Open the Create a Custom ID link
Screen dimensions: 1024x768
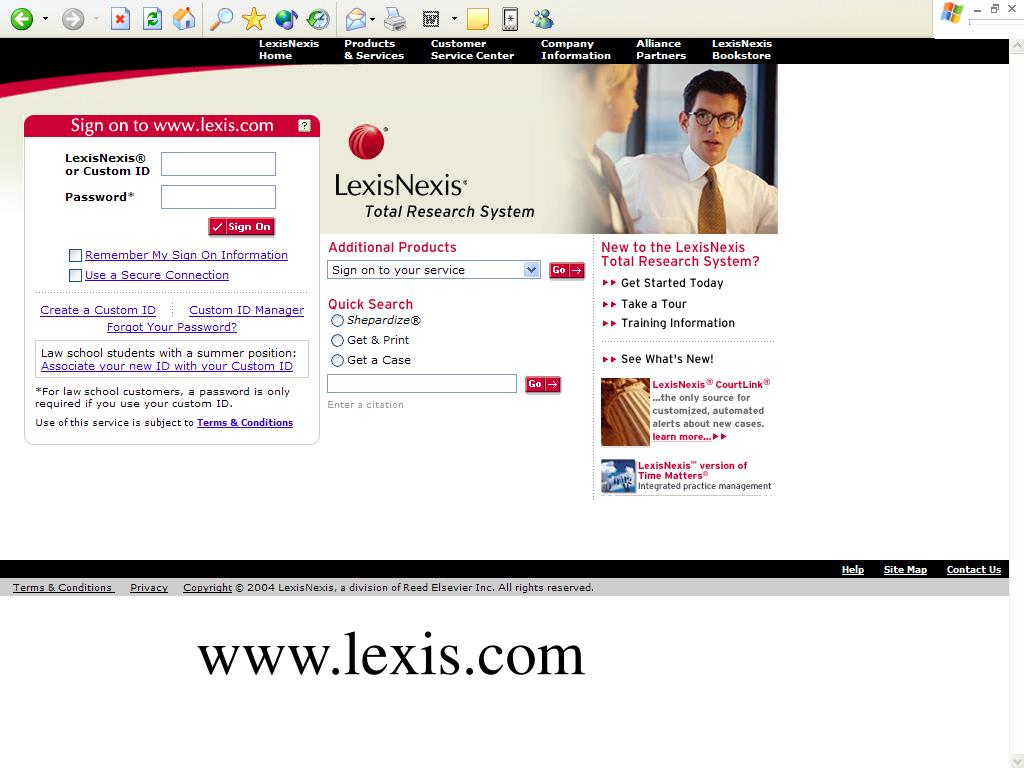[x=98, y=310]
